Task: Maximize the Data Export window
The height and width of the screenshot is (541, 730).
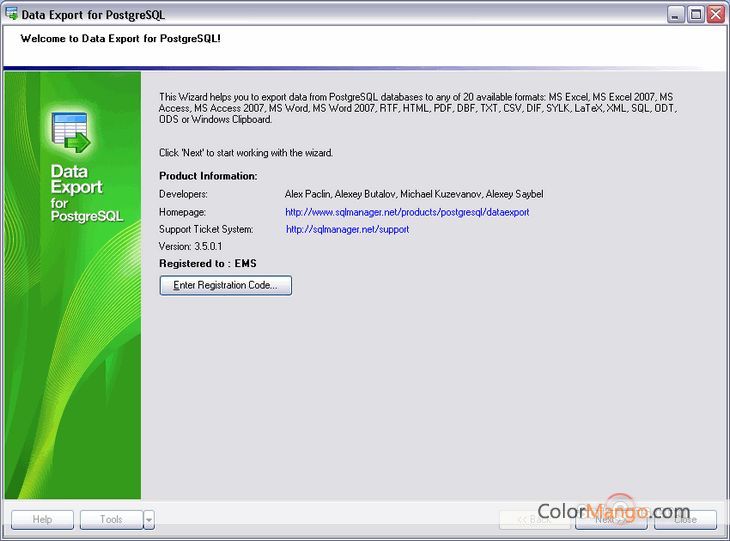Action: click(696, 14)
